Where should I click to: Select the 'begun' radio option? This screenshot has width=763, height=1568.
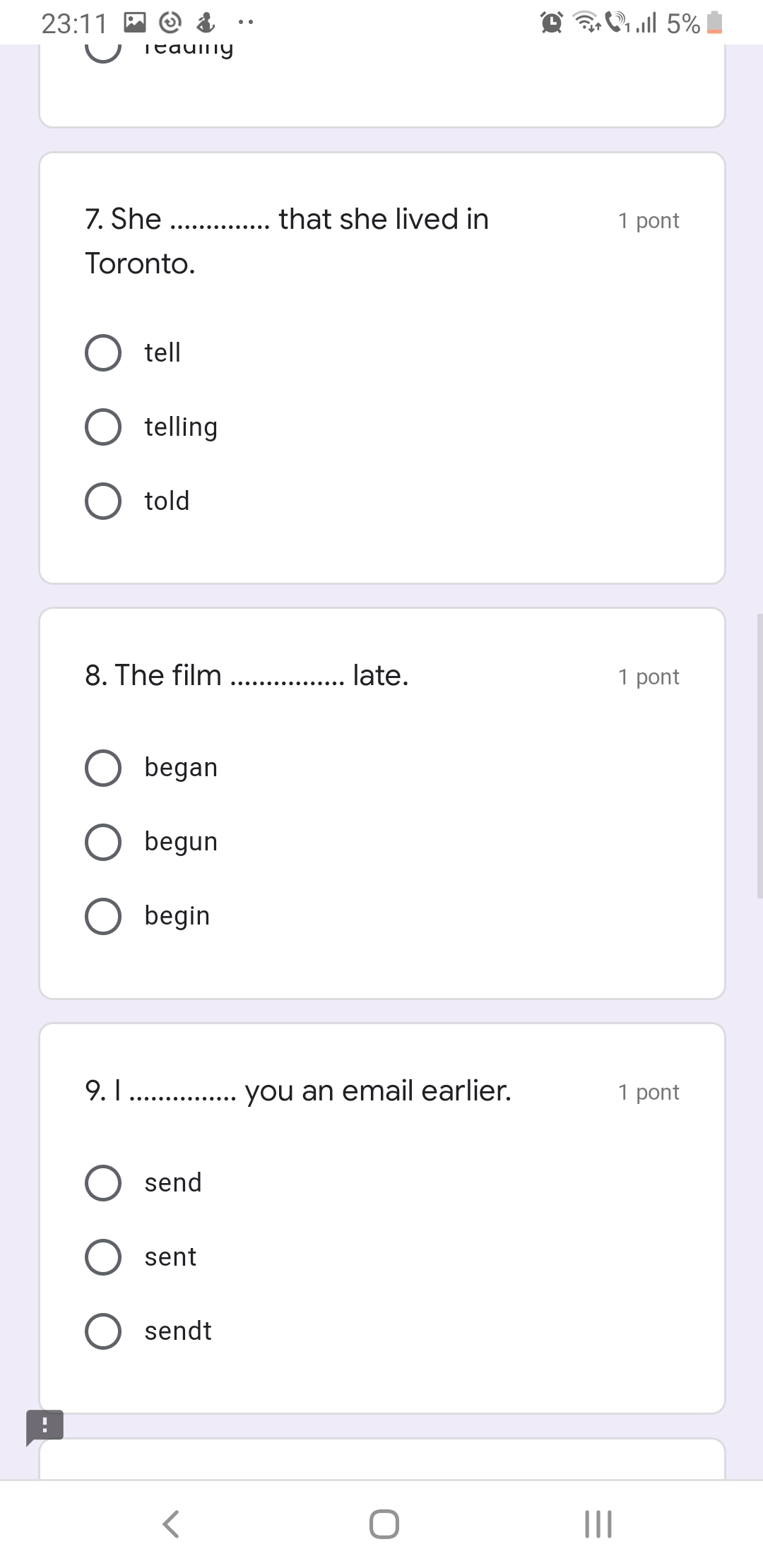[103, 842]
